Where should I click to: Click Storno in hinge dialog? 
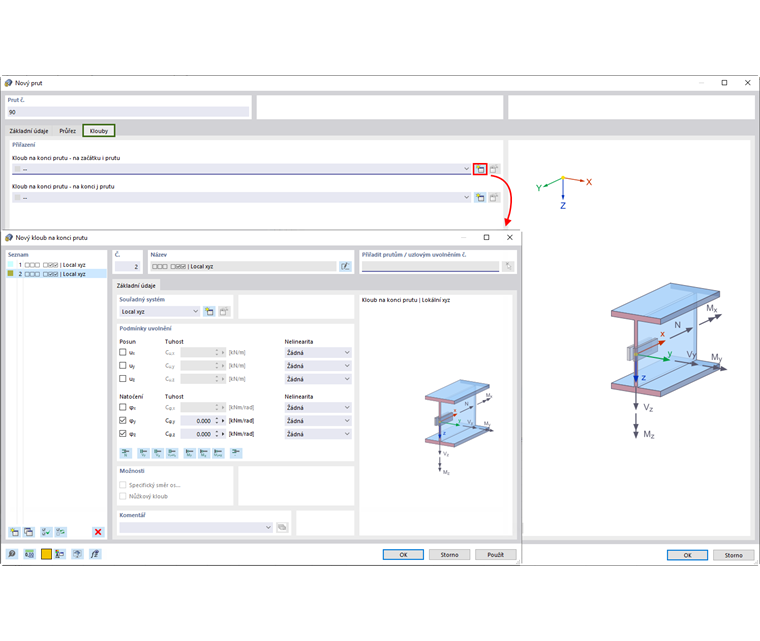(449, 555)
